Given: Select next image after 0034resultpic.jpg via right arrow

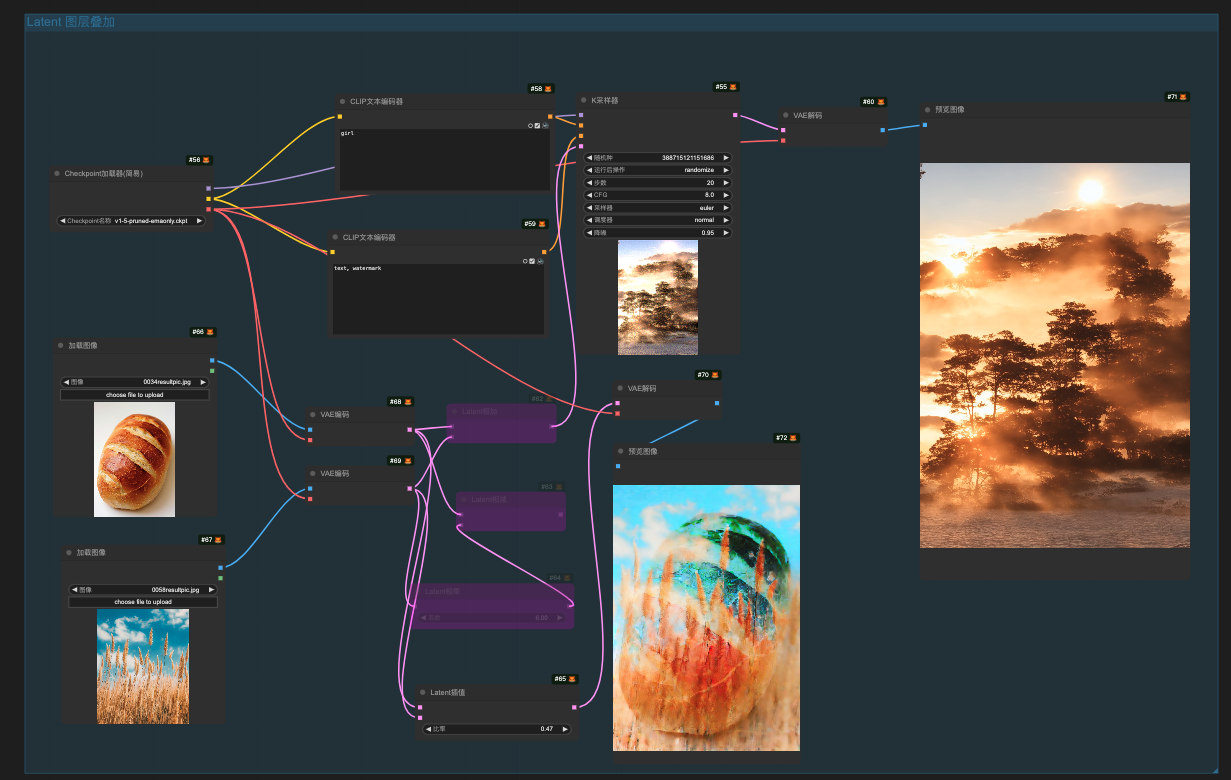Looking at the screenshot, I should (x=202, y=382).
